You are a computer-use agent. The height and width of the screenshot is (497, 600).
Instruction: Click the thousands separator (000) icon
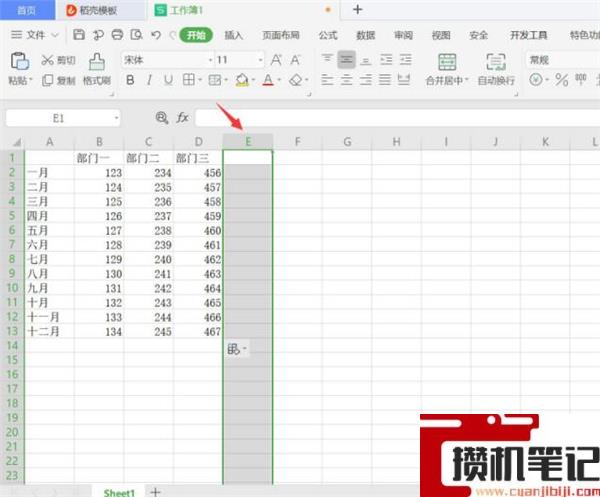point(580,80)
